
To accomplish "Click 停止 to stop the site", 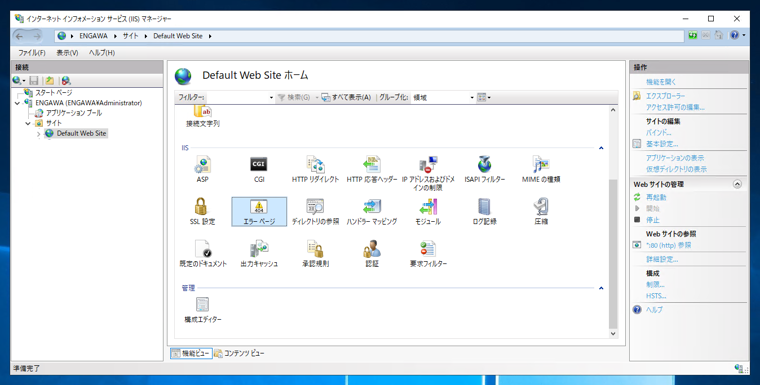I will click(652, 220).
